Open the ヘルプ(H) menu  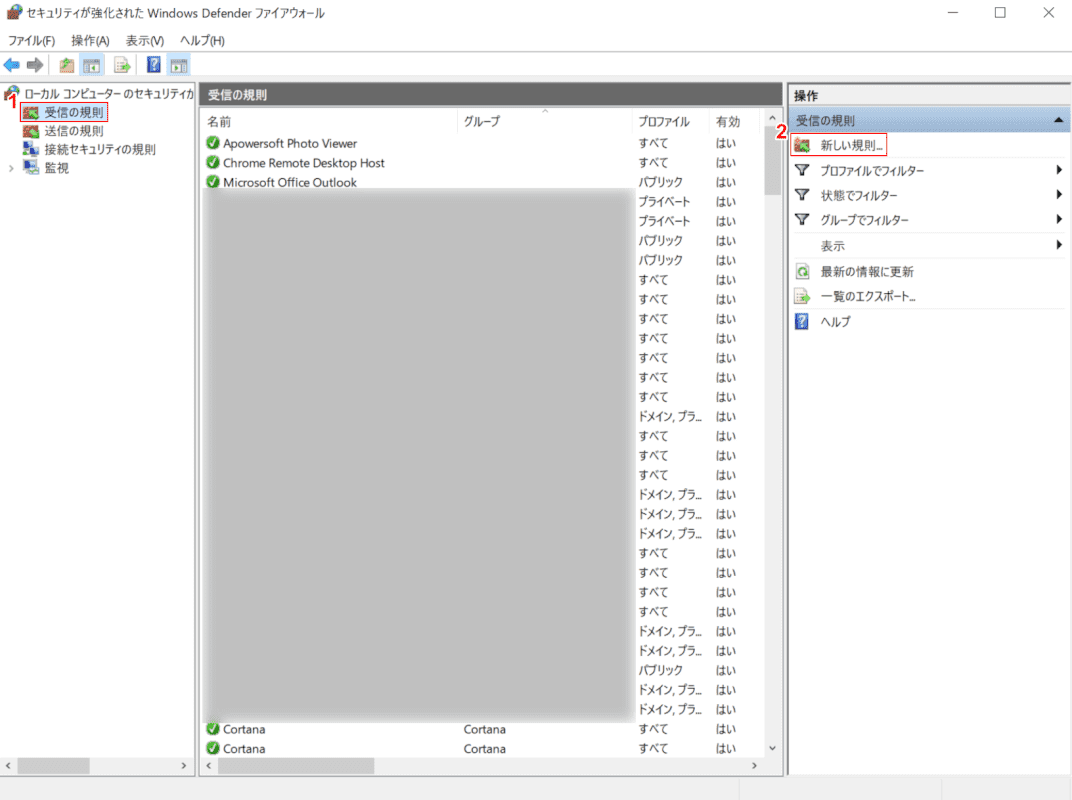click(x=202, y=40)
